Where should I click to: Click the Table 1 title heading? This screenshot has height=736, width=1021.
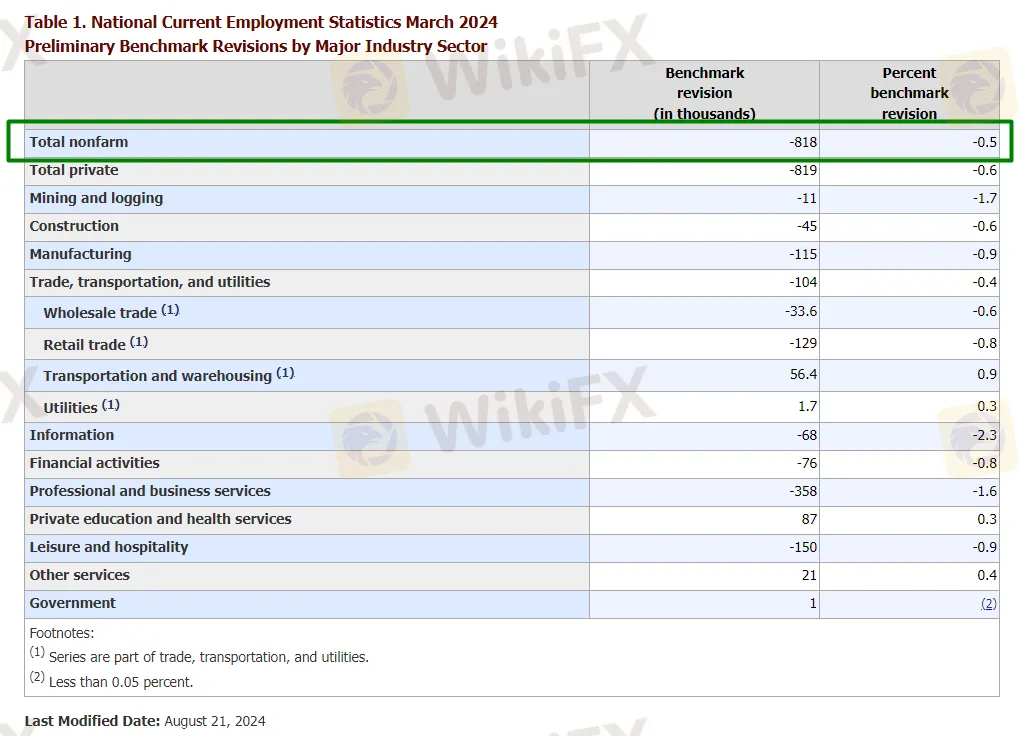coord(261,22)
